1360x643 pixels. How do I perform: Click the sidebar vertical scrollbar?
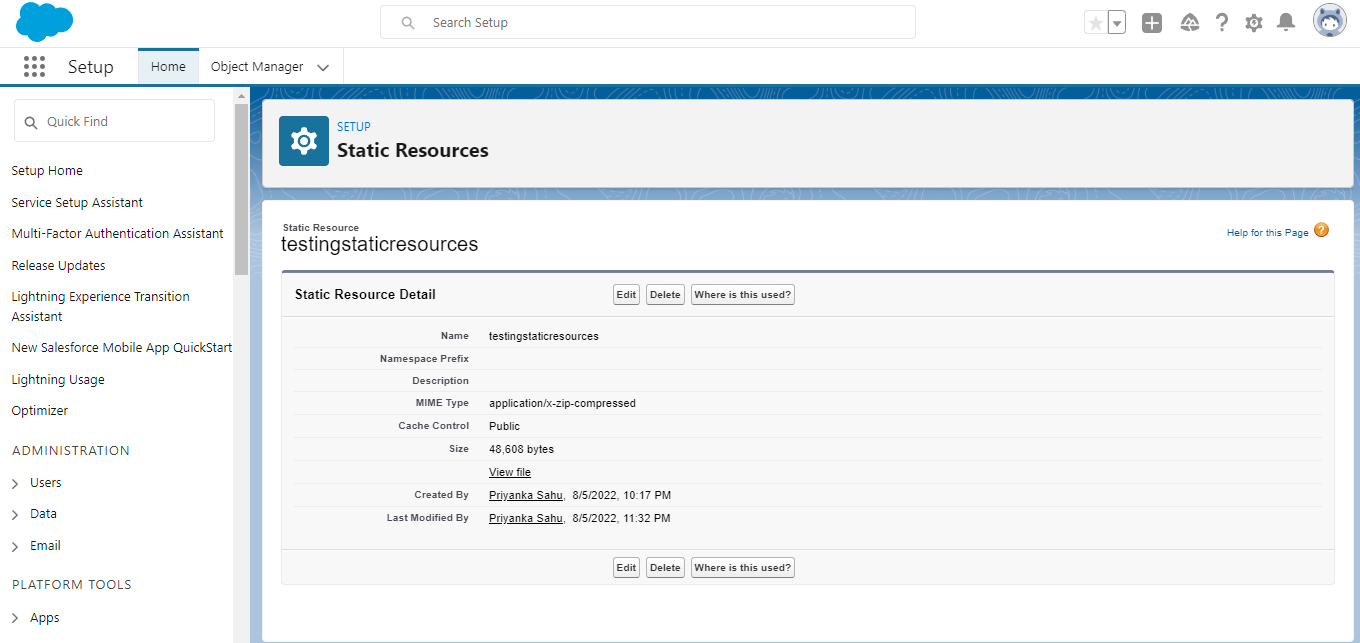(241, 188)
